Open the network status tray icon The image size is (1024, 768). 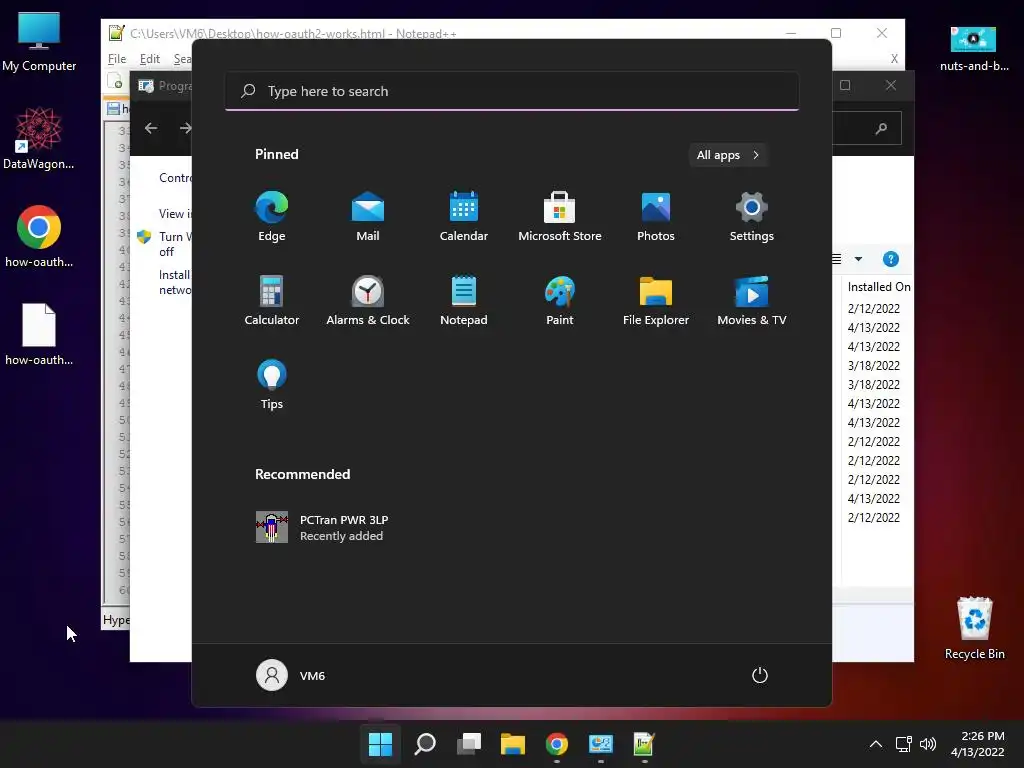(x=904, y=744)
